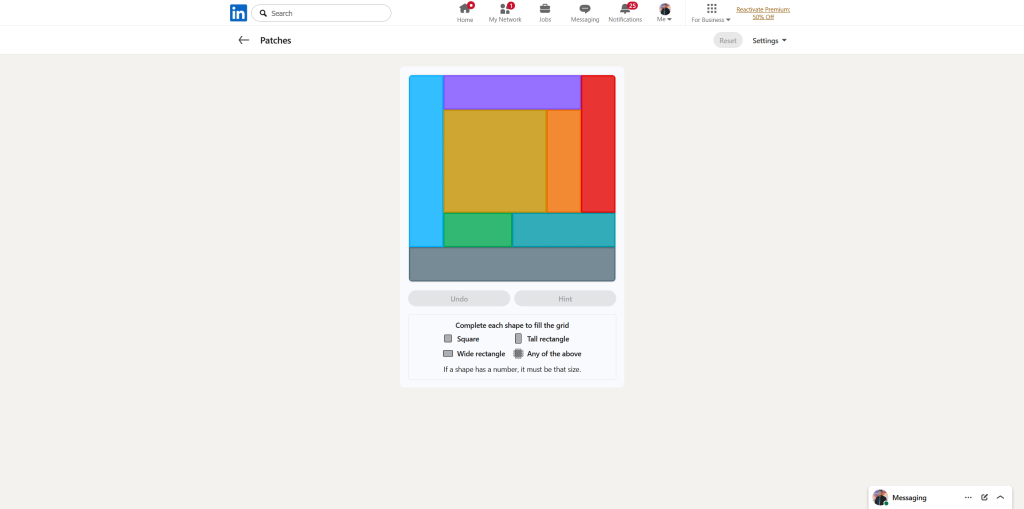Viewport: 1024px width, 509px height.
Task: Select the orange tall patch
Action: coord(564,161)
